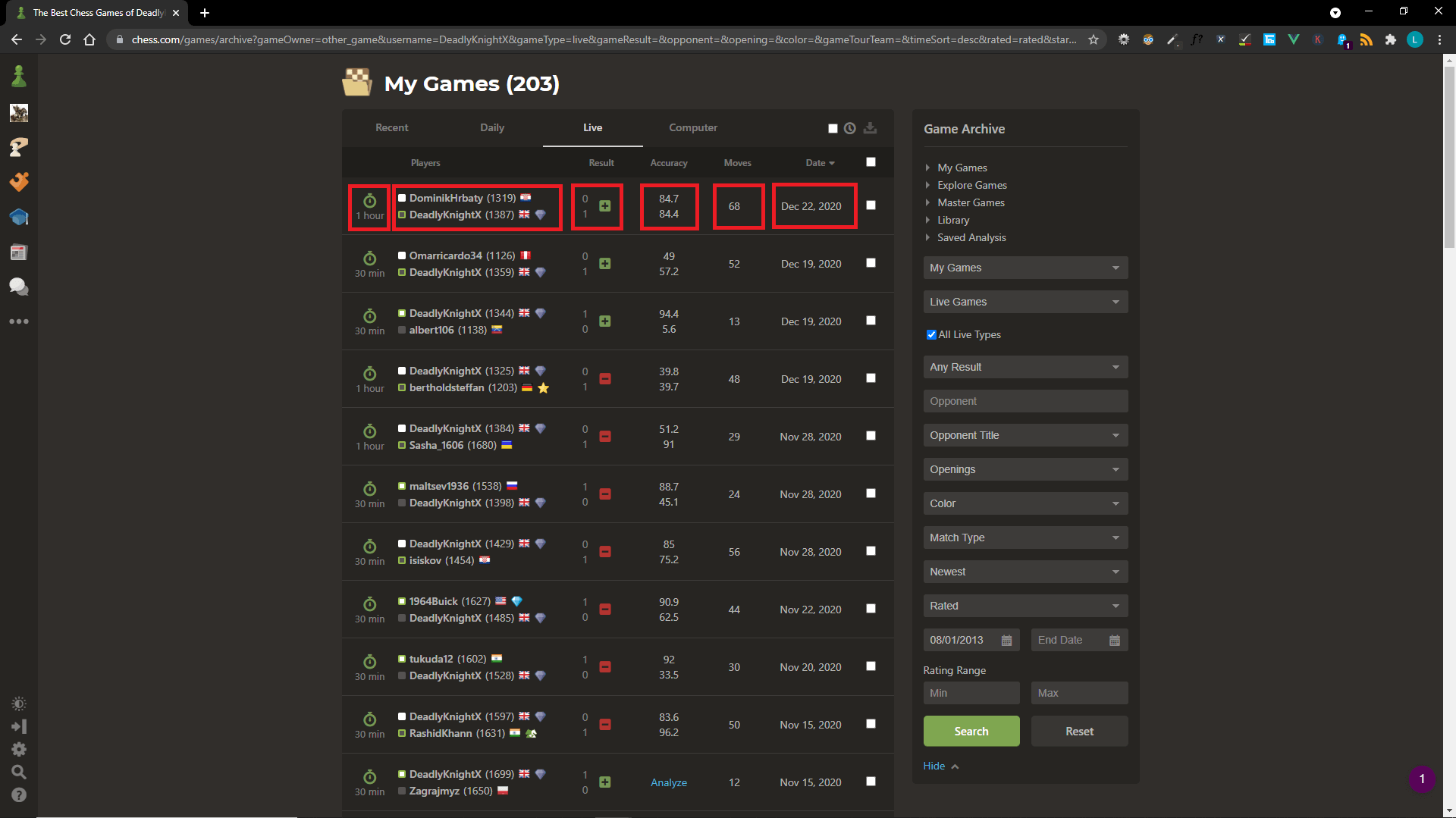
Task: Toggle the light/dark UI icon
Action: pyautogui.click(x=19, y=704)
